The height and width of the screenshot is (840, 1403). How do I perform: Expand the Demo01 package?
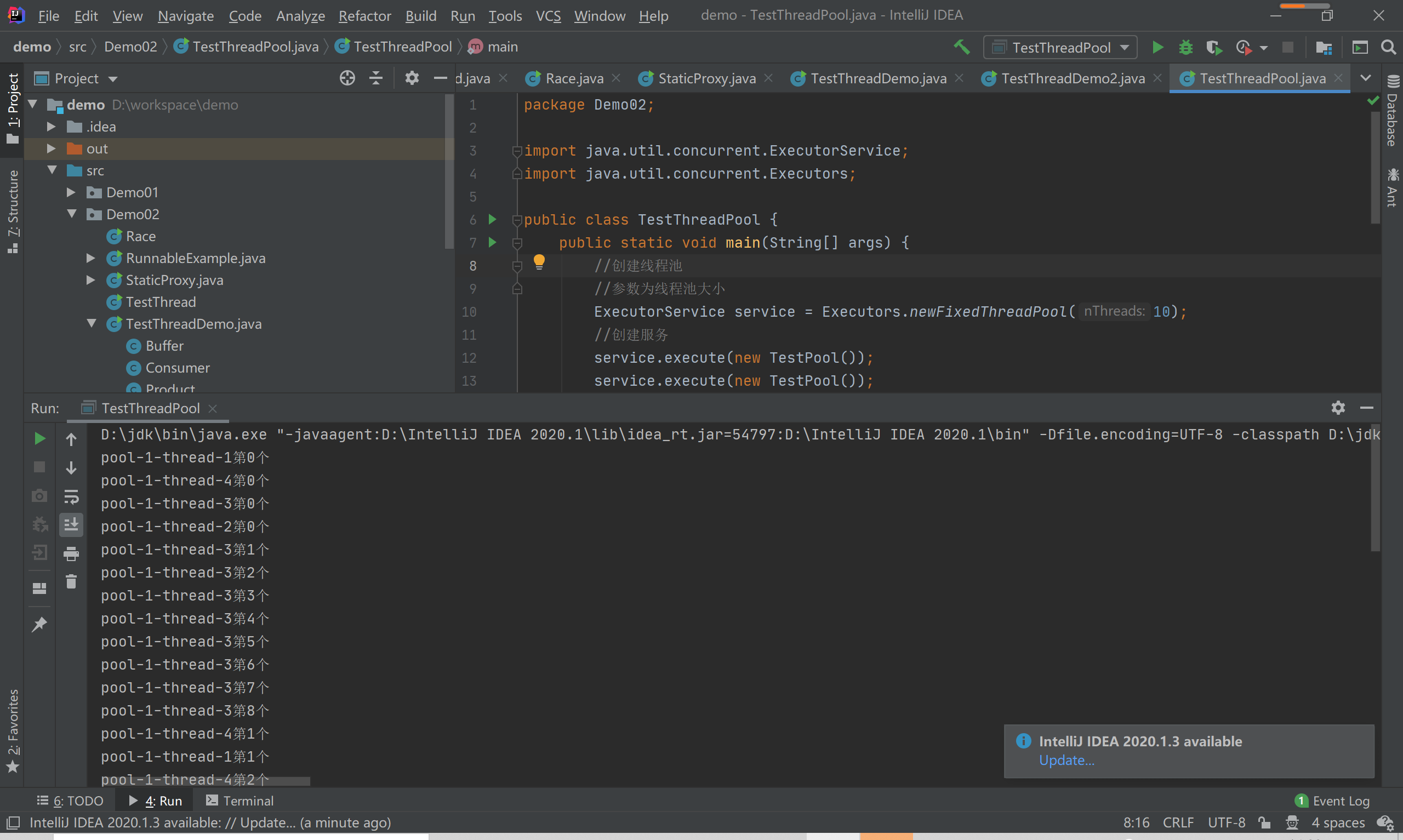71,192
